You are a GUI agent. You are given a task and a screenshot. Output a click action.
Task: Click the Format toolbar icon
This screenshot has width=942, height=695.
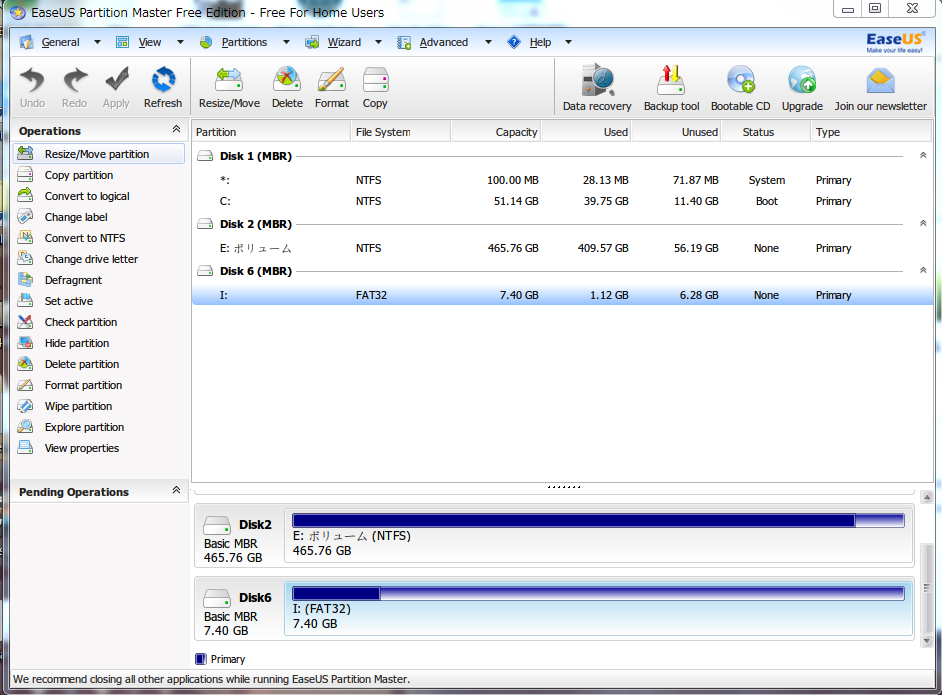coord(332,87)
